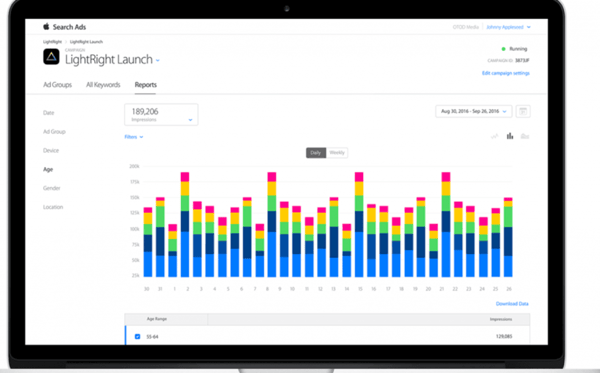Switch chart to Weekly view
The image size is (600, 373).
[337, 153]
